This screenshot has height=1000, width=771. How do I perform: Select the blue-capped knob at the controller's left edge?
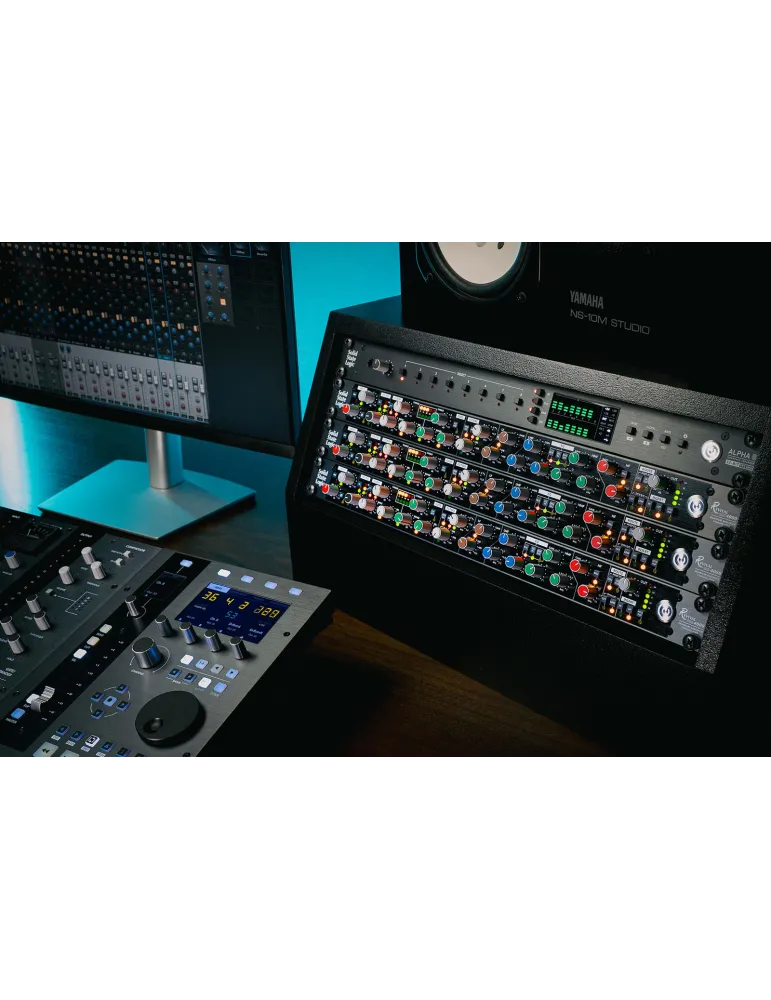[11, 559]
